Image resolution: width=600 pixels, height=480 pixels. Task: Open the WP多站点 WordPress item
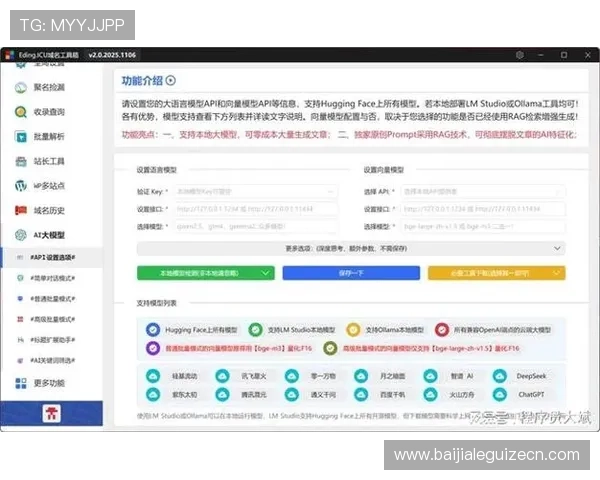click(x=40, y=186)
